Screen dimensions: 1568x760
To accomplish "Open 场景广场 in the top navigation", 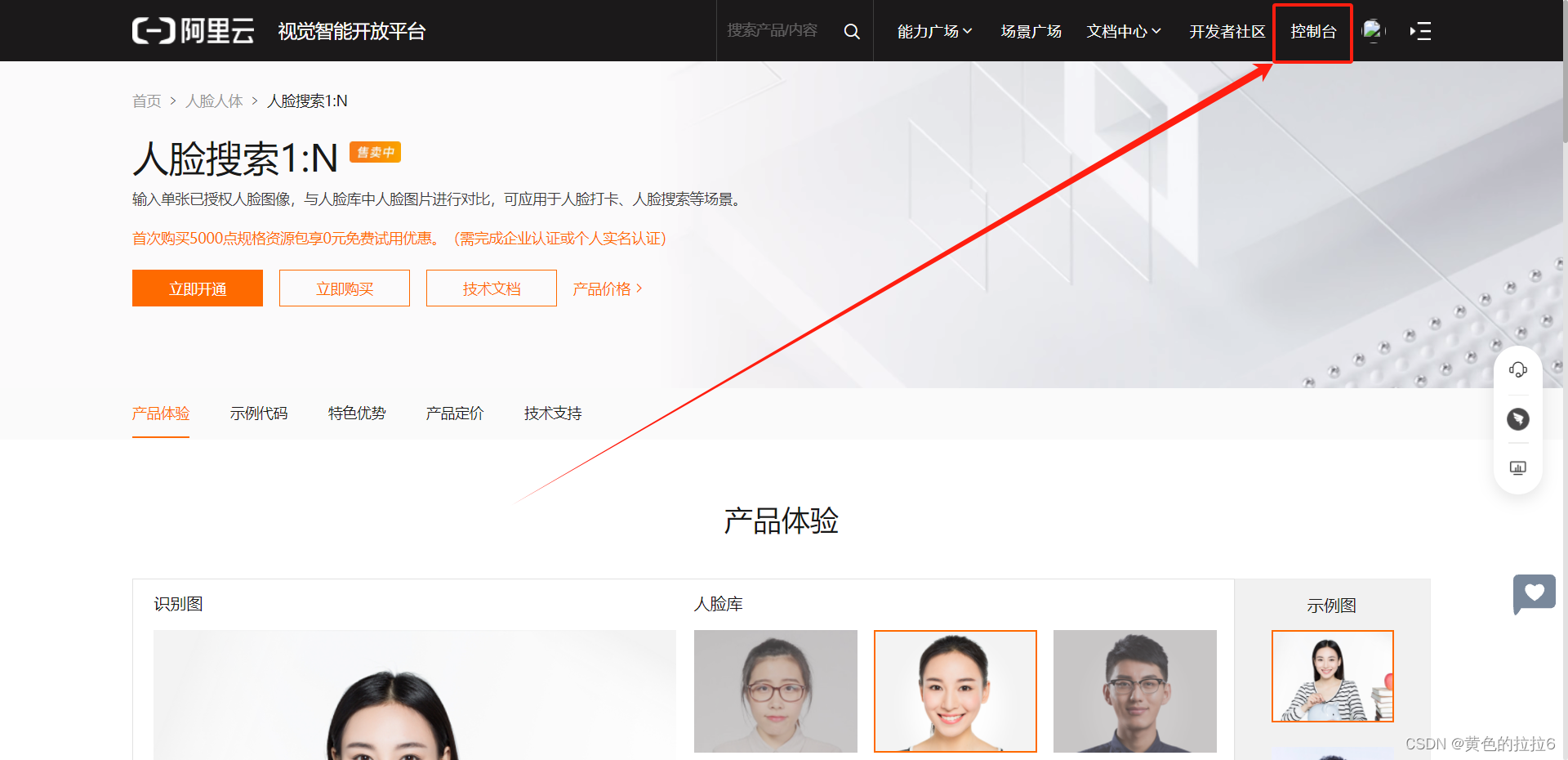I will click(x=1031, y=31).
